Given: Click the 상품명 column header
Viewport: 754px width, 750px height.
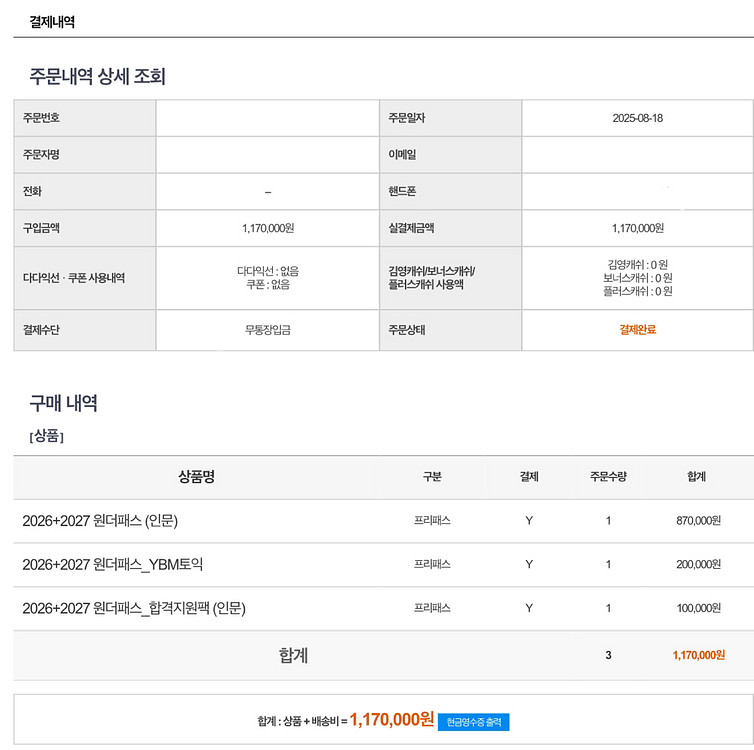Looking at the screenshot, I should (196, 477).
